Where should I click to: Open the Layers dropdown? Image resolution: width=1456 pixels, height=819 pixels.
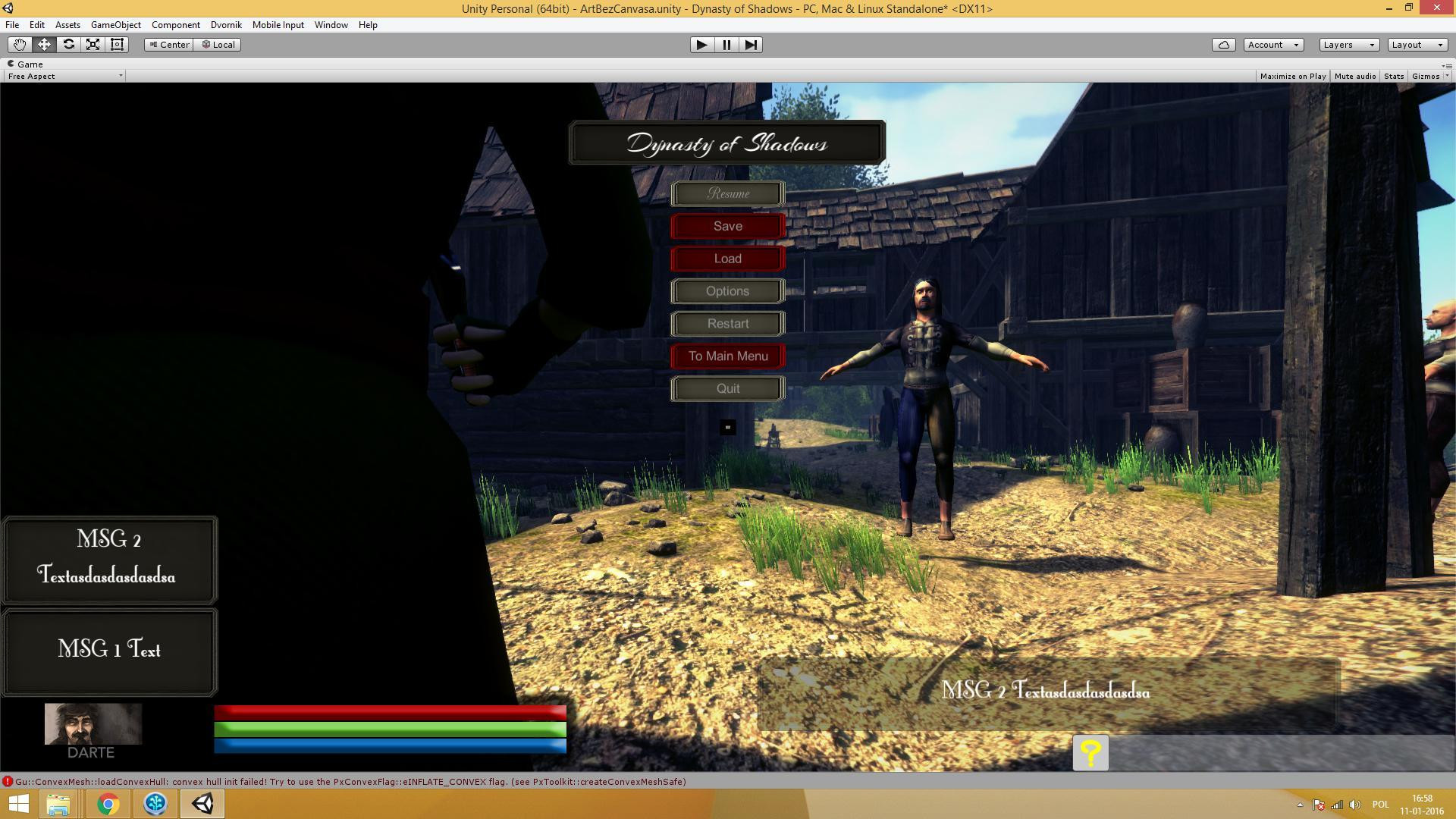point(1349,45)
